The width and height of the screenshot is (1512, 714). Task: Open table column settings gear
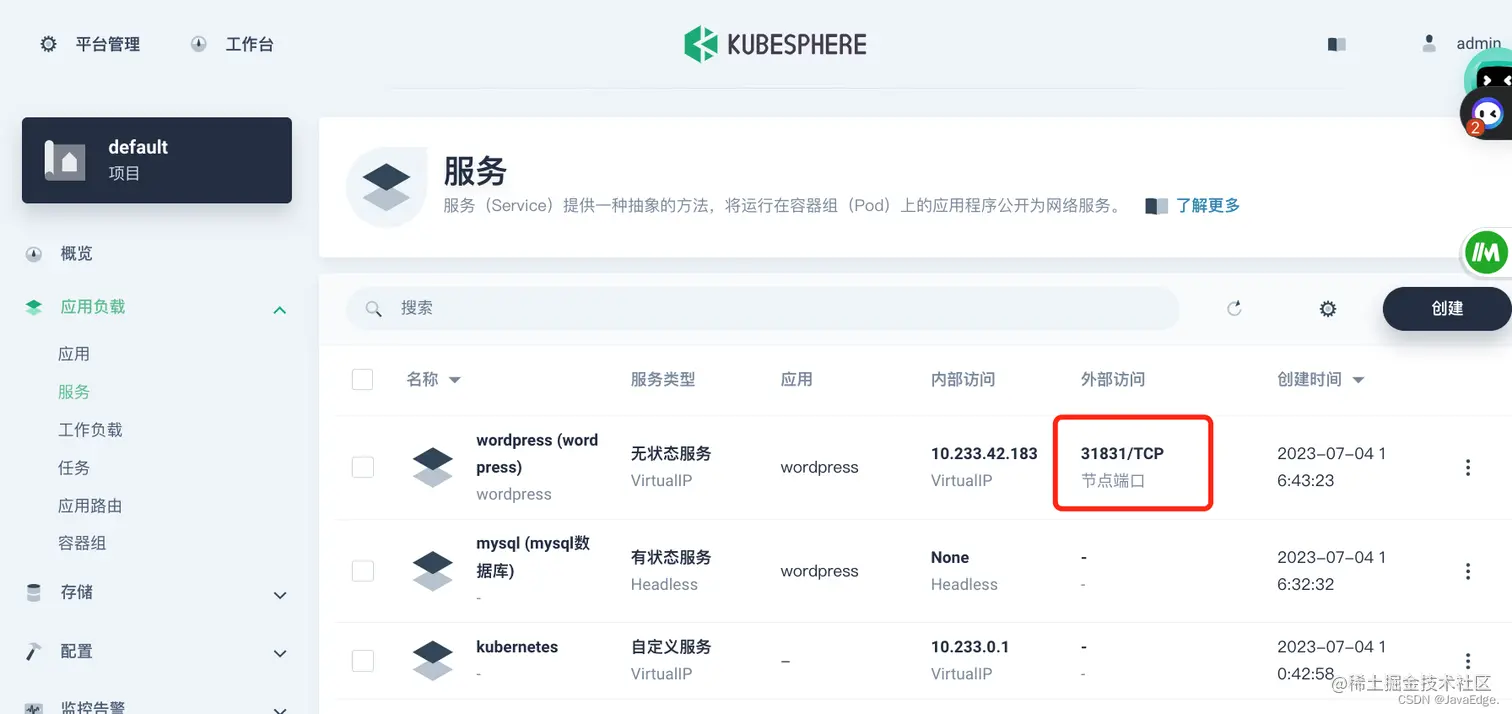point(1328,308)
